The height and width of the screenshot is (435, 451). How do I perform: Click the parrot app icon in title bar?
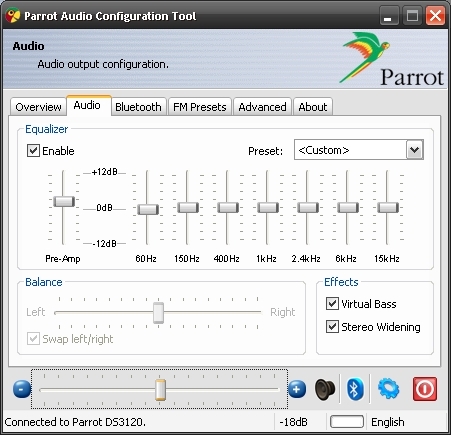13,16
